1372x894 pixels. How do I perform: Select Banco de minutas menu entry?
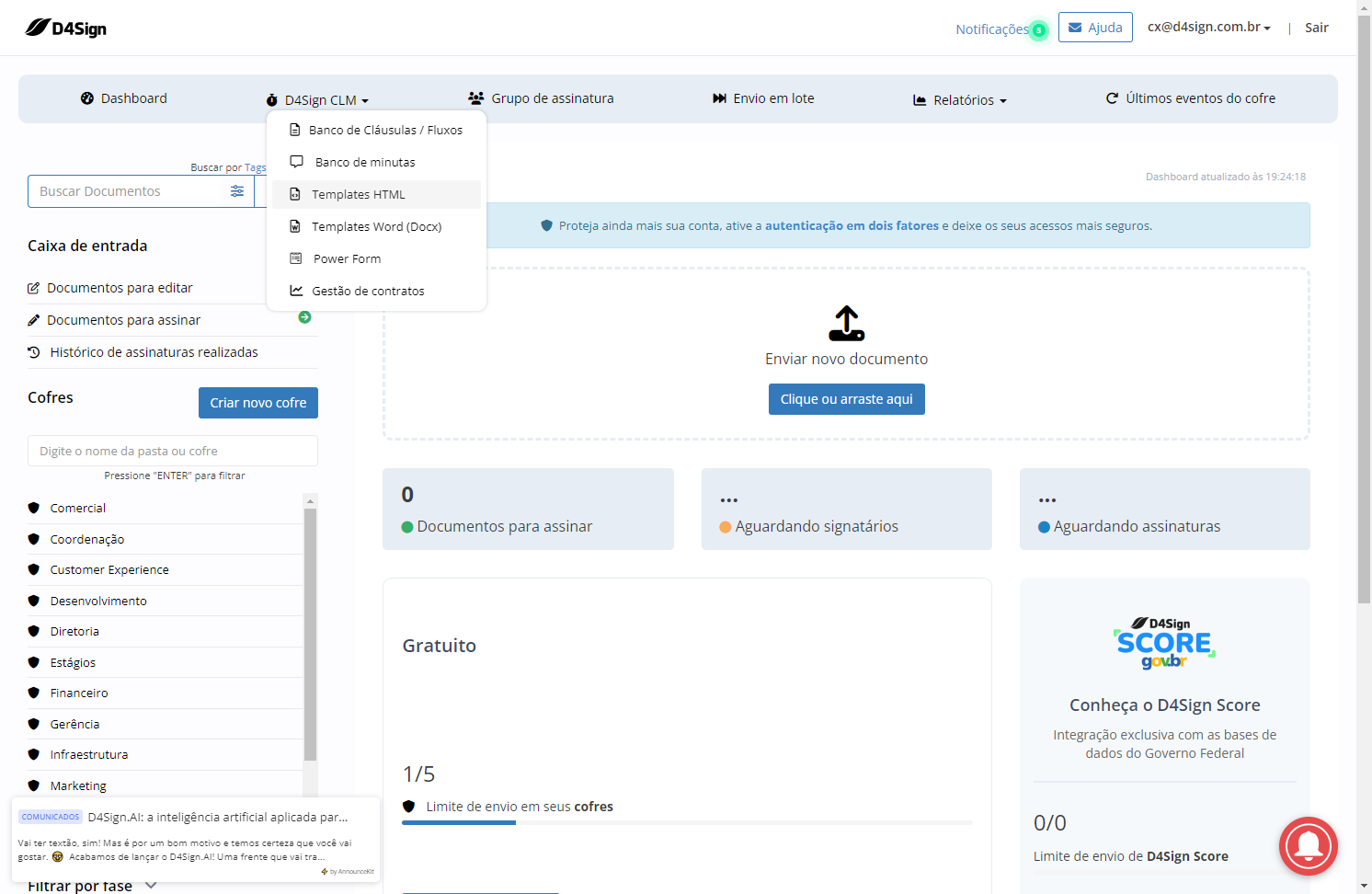pos(376,162)
